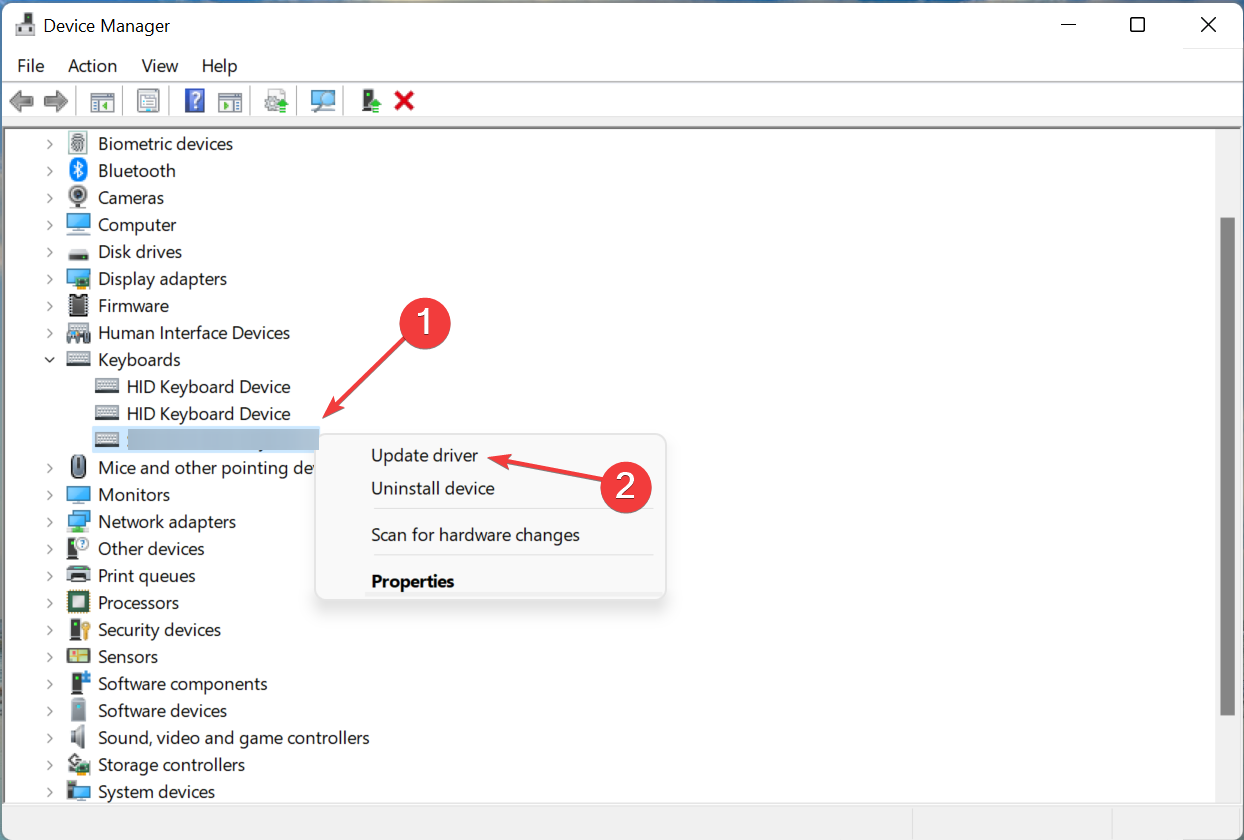
Task: Select Scan for hardware changes in context menu
Action: tap(475, 535)
